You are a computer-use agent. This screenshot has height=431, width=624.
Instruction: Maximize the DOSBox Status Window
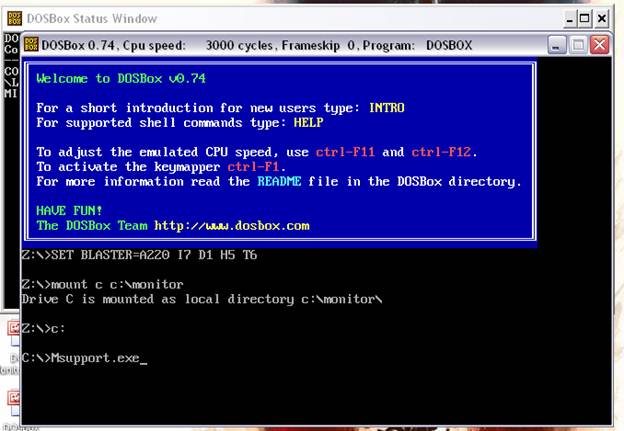tap(586, 18)
